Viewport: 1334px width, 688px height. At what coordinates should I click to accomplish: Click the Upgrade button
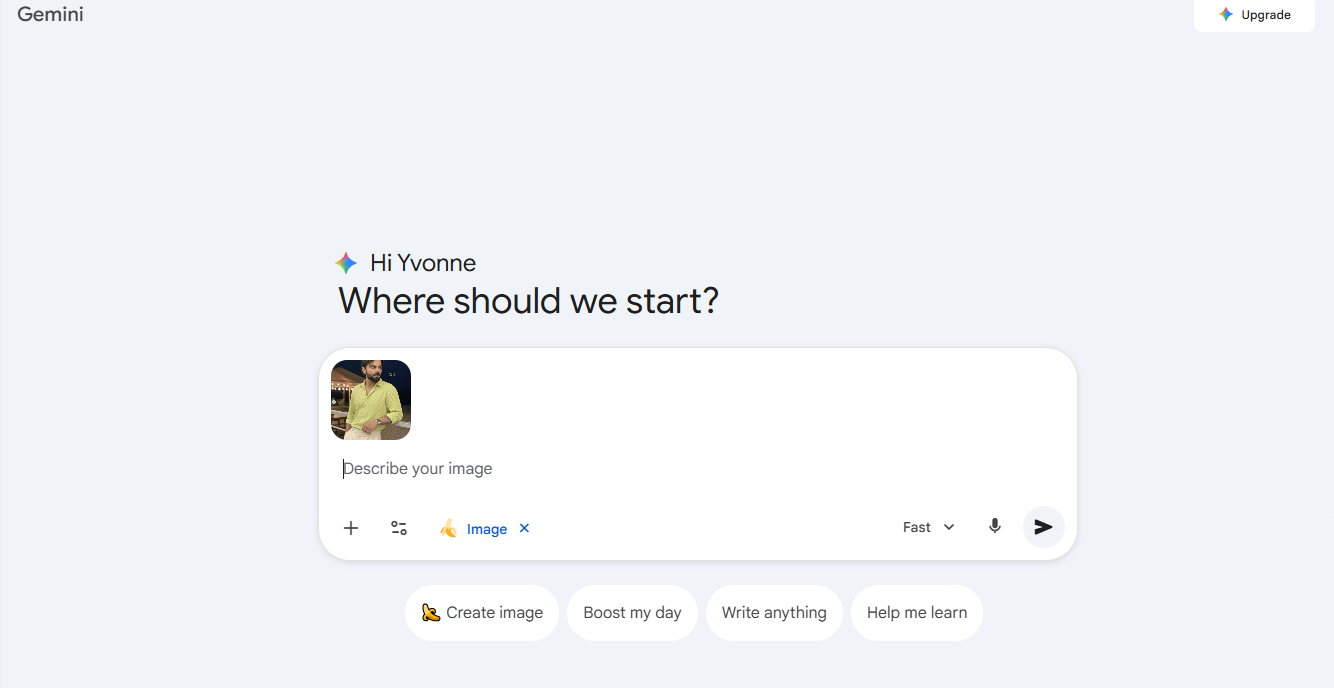point(1255,14)
